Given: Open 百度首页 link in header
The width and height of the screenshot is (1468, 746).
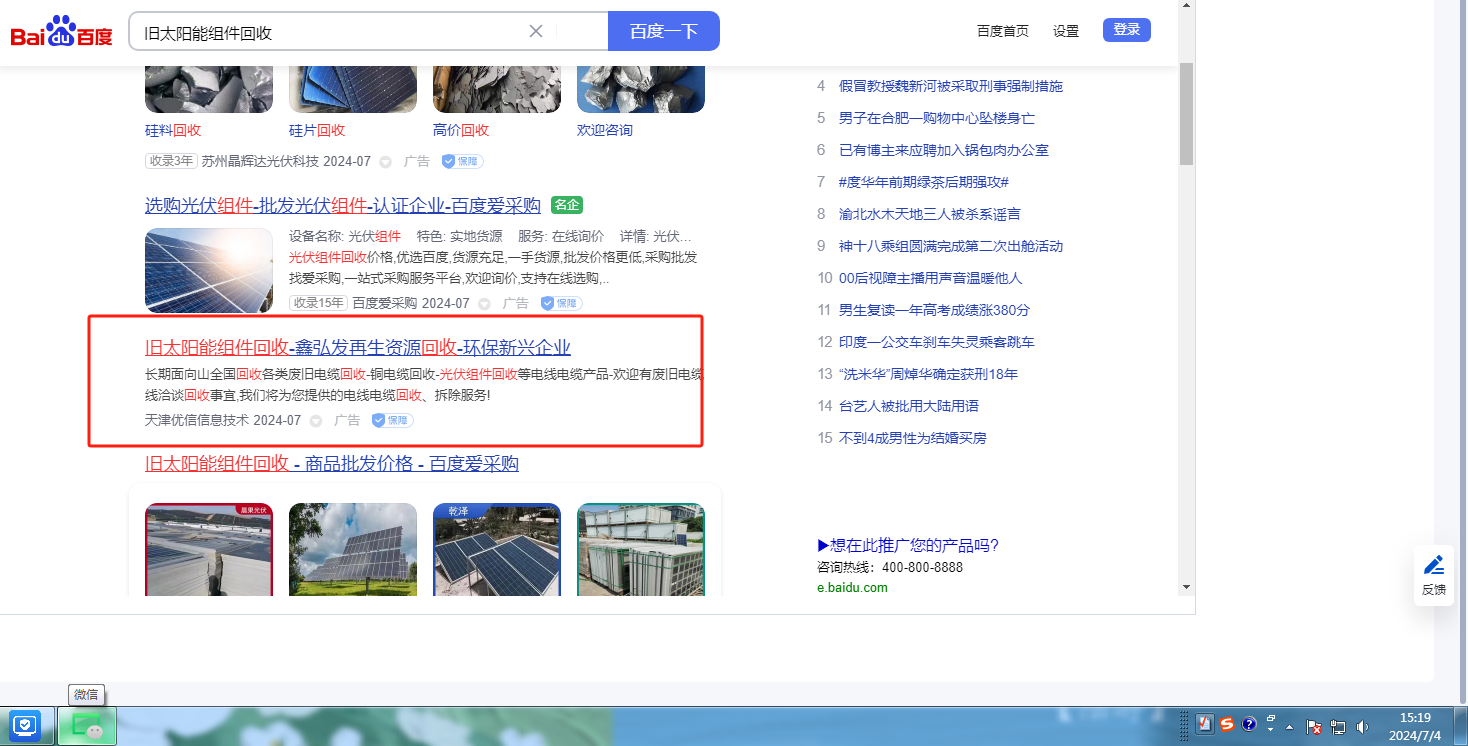Looking at the screenshot, I should pyautogui.click(x=1003, y=31).
